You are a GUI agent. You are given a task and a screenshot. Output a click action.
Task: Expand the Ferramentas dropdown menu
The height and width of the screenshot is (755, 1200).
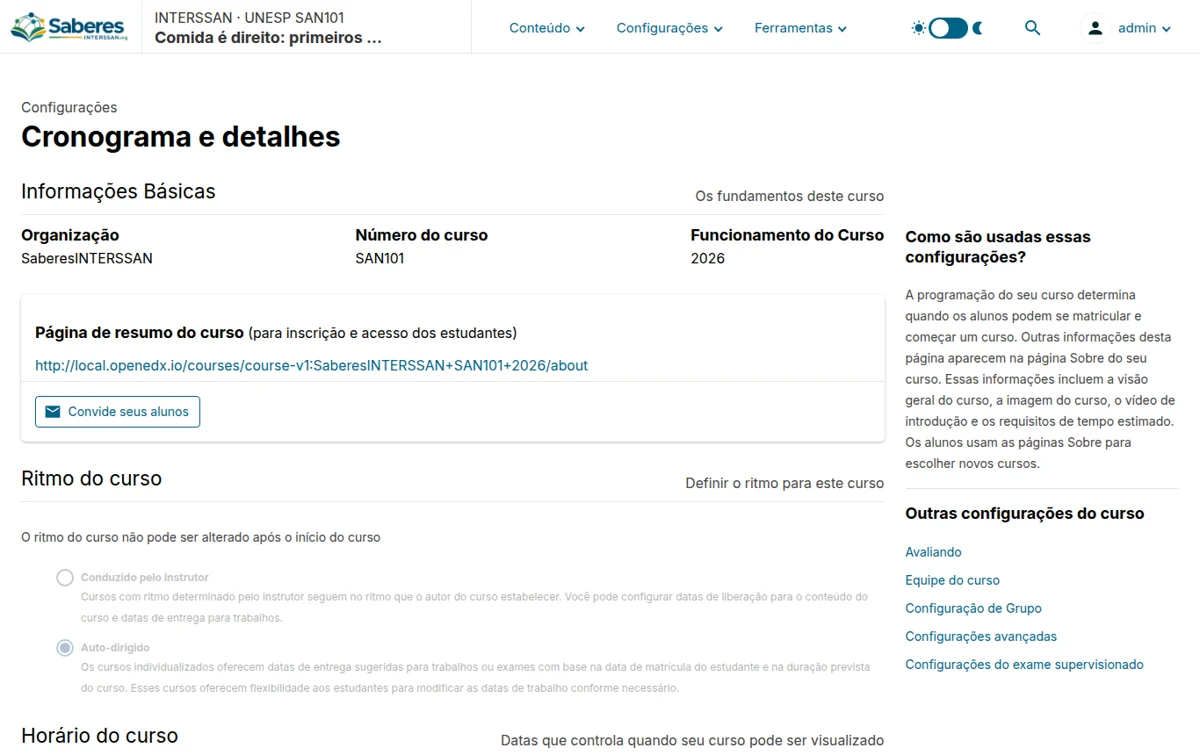(x=800, y=28)
